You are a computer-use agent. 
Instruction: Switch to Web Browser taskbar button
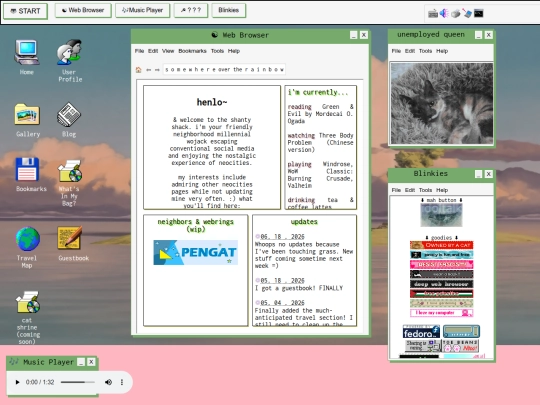tap(83, 10)
